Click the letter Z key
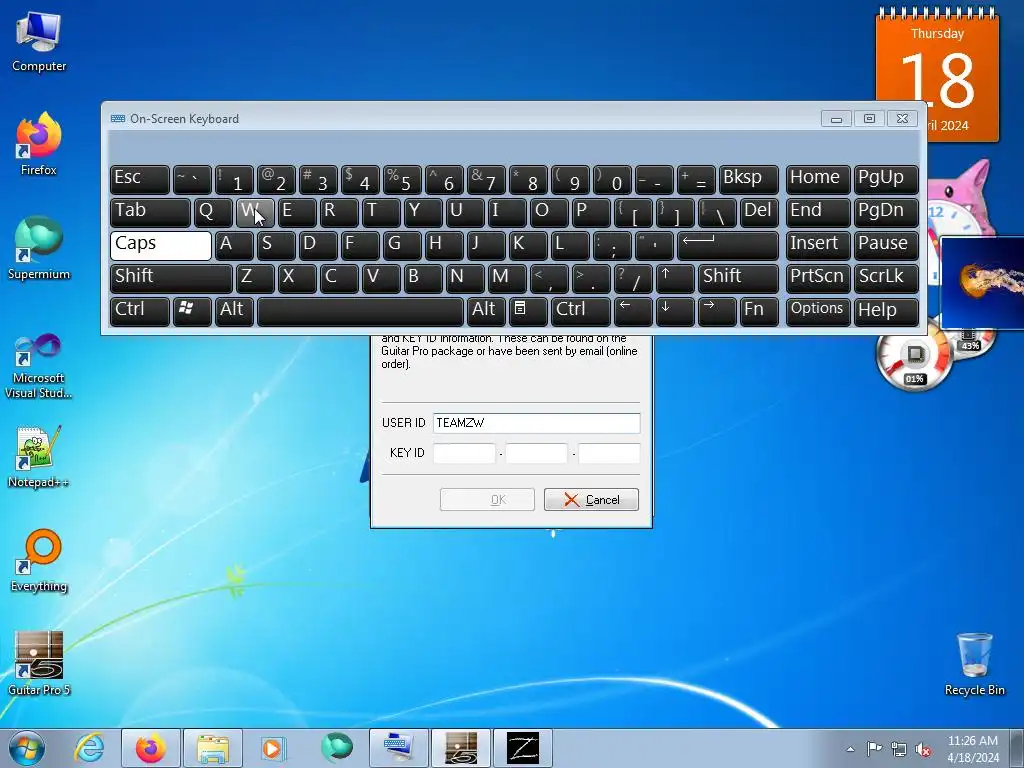This screenshot has height=768, width=1024. [255, 278]
